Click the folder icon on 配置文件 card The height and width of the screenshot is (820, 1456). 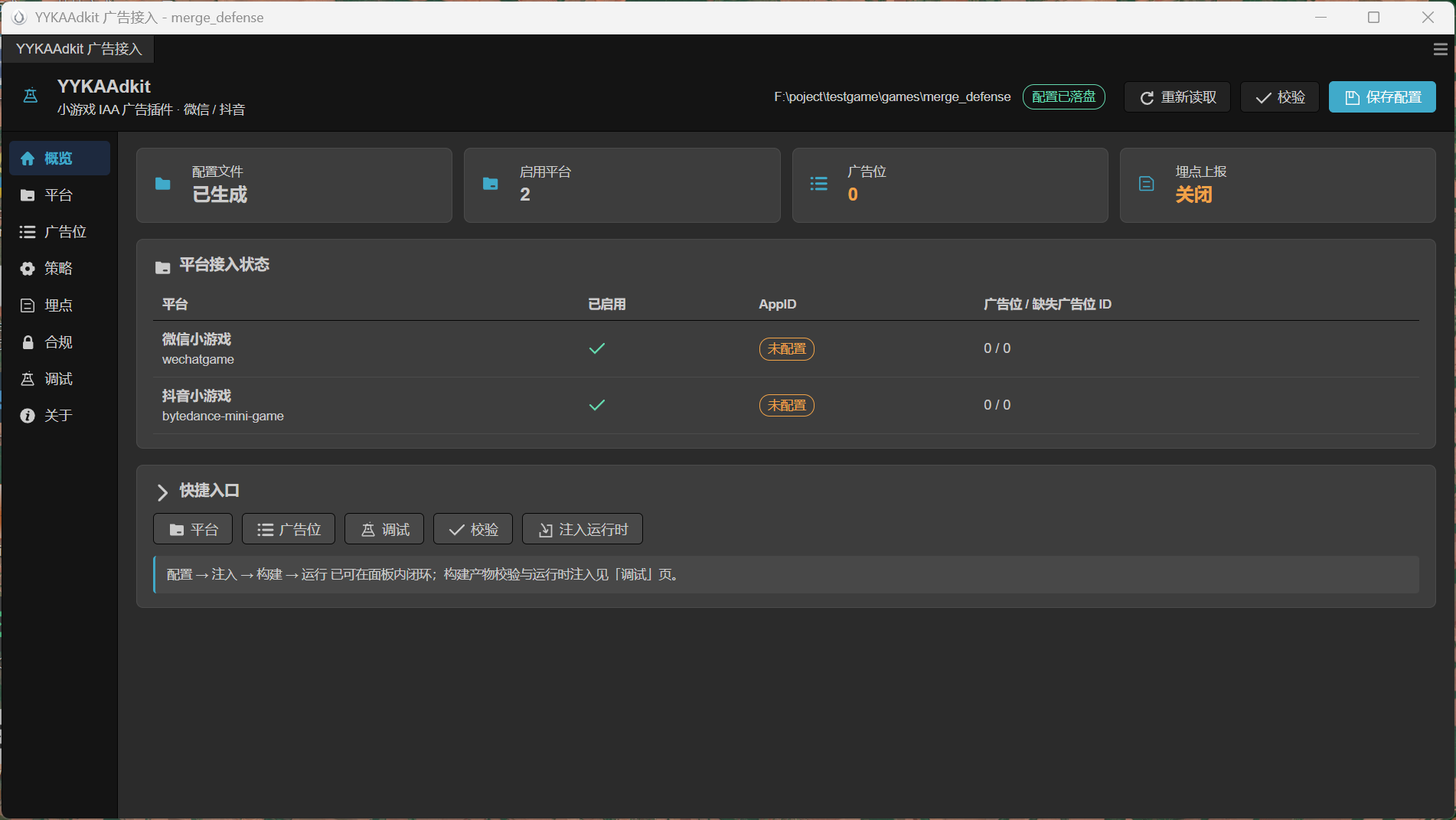163,184
